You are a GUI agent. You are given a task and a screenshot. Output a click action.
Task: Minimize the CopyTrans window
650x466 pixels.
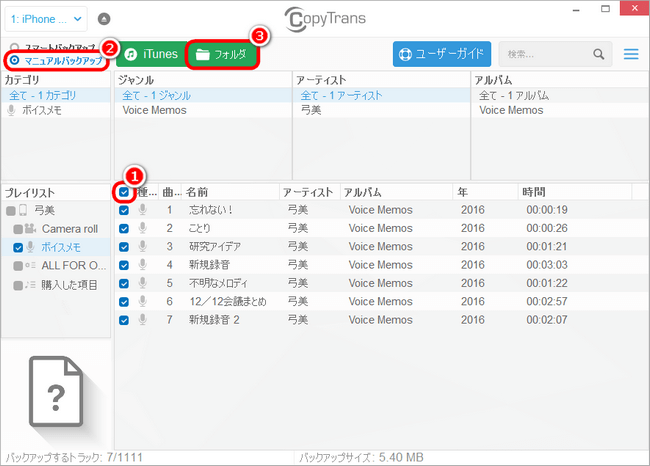click(576, 10)
